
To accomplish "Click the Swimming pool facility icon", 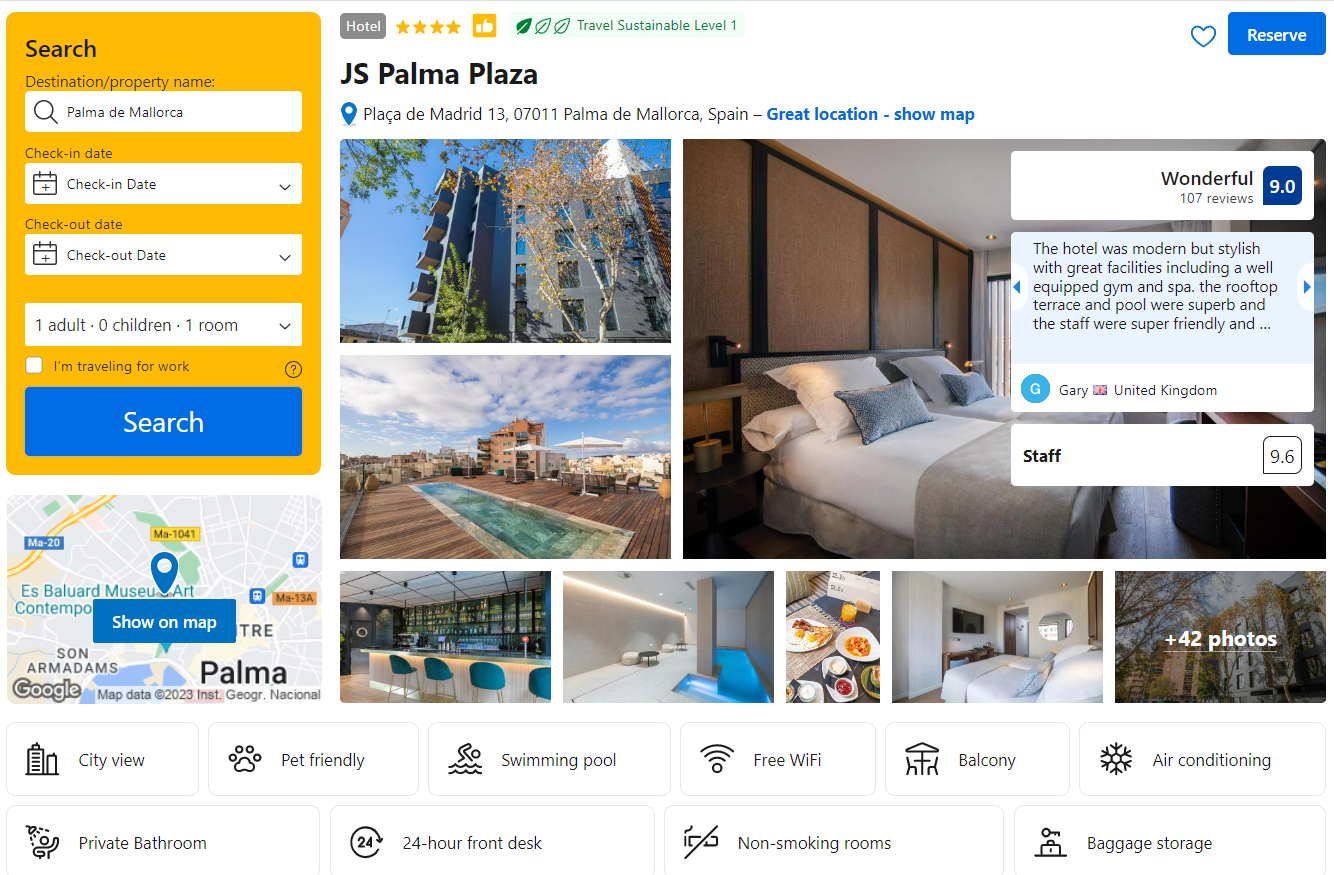I will coord(466,760).
